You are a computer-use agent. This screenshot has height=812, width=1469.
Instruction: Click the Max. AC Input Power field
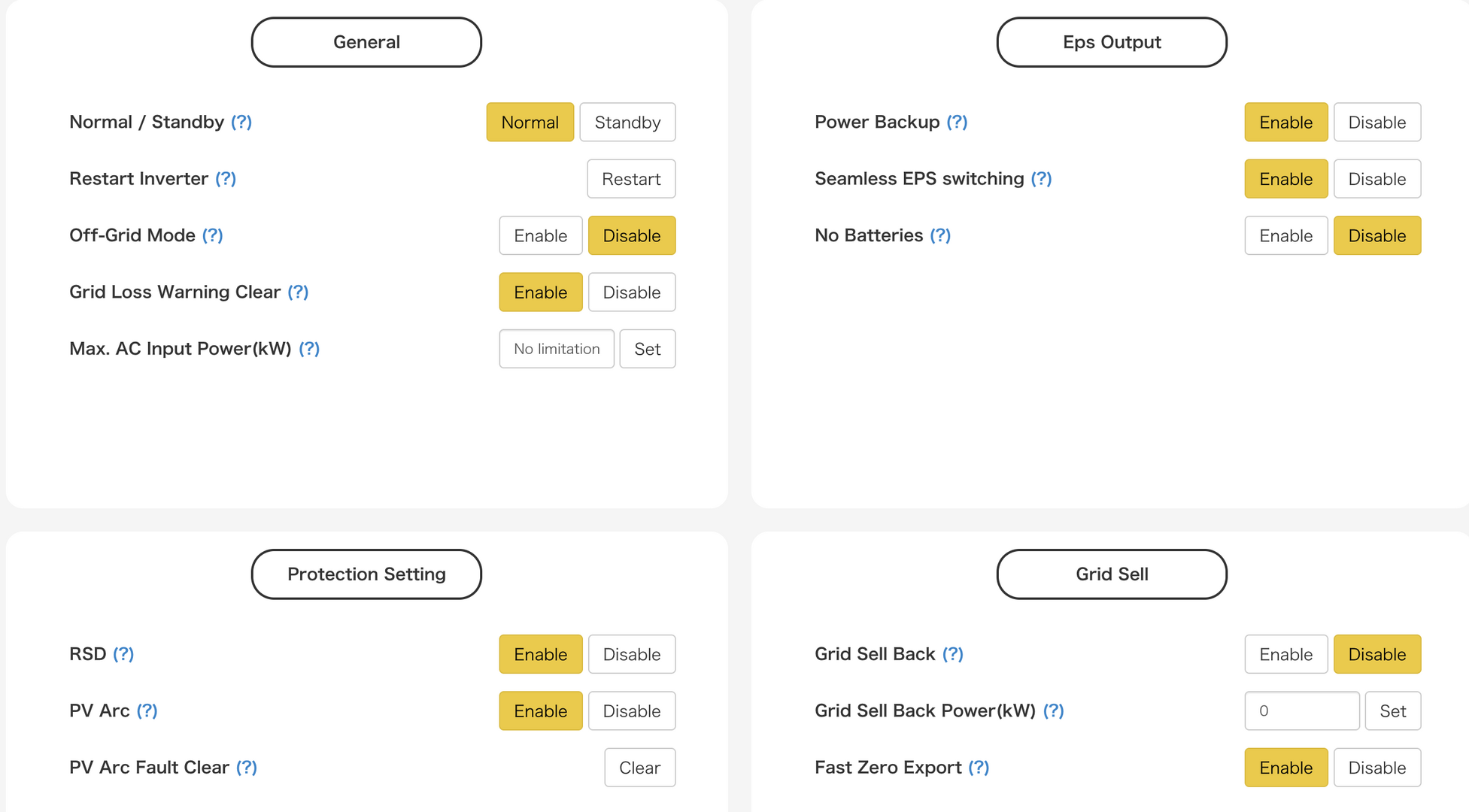(557, 349)
